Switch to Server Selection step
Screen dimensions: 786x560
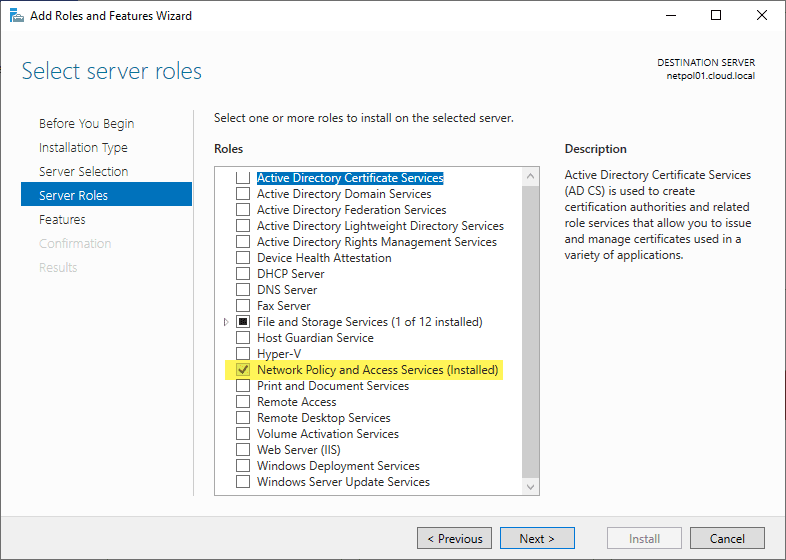[x=83, y=172]
